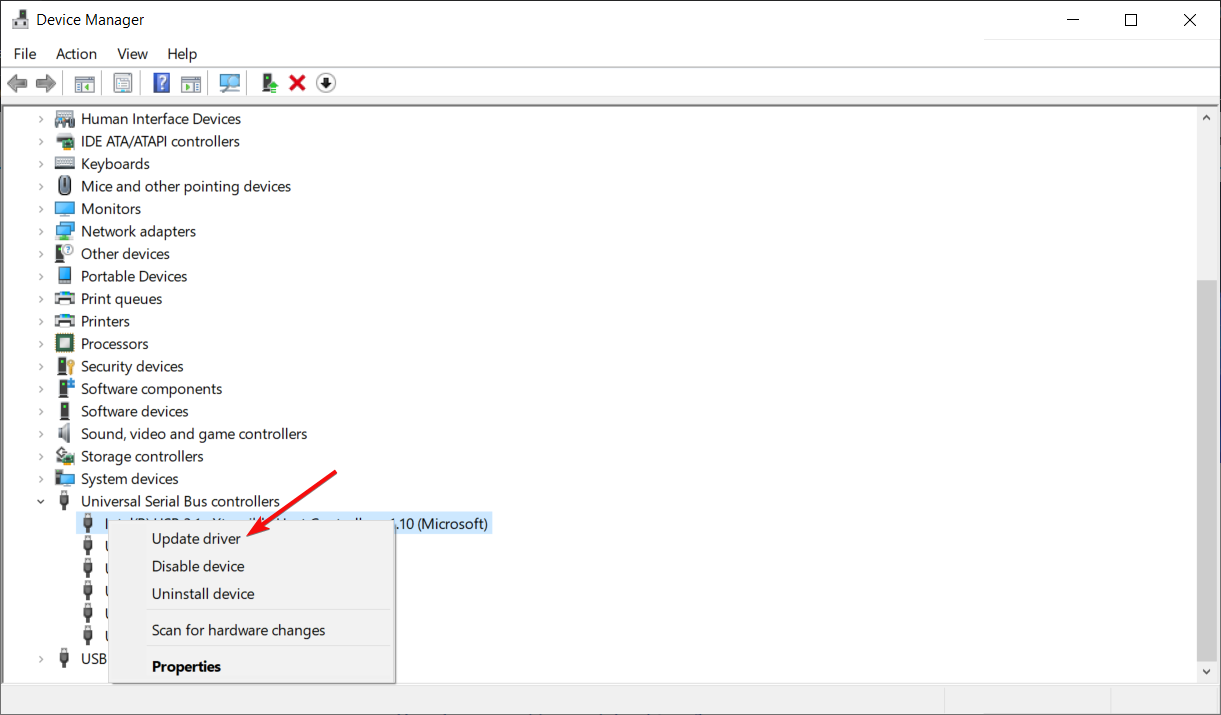Select the Network adapters icon
Screen dimensions: 1221x715
coord(65,231)
